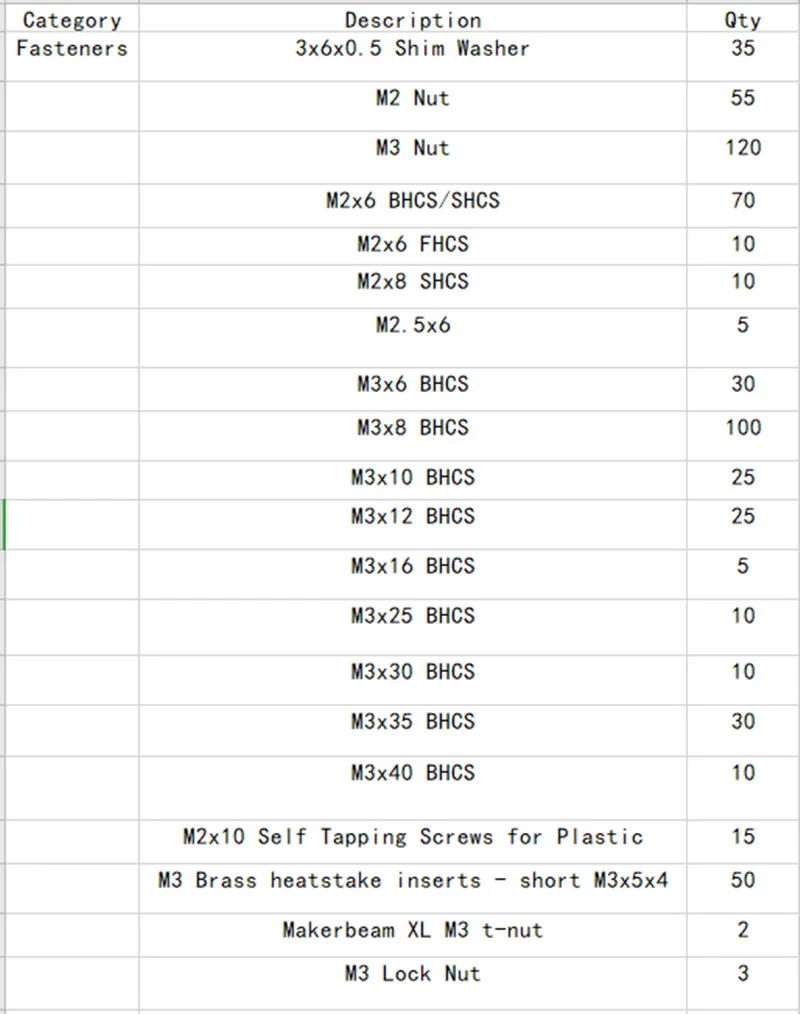The height and width of the screenshot is (1014, 800).
Task: Select the M3 Lock Nut cell
Action: [413, 983]
